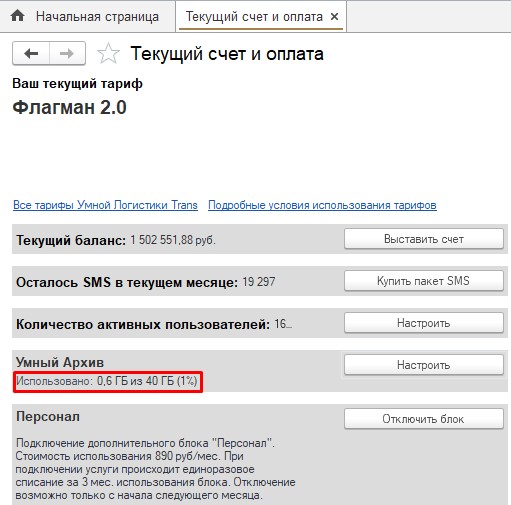Click the truncated active users value 16...
Screen dimensions: 511x505
coord(283,324)
